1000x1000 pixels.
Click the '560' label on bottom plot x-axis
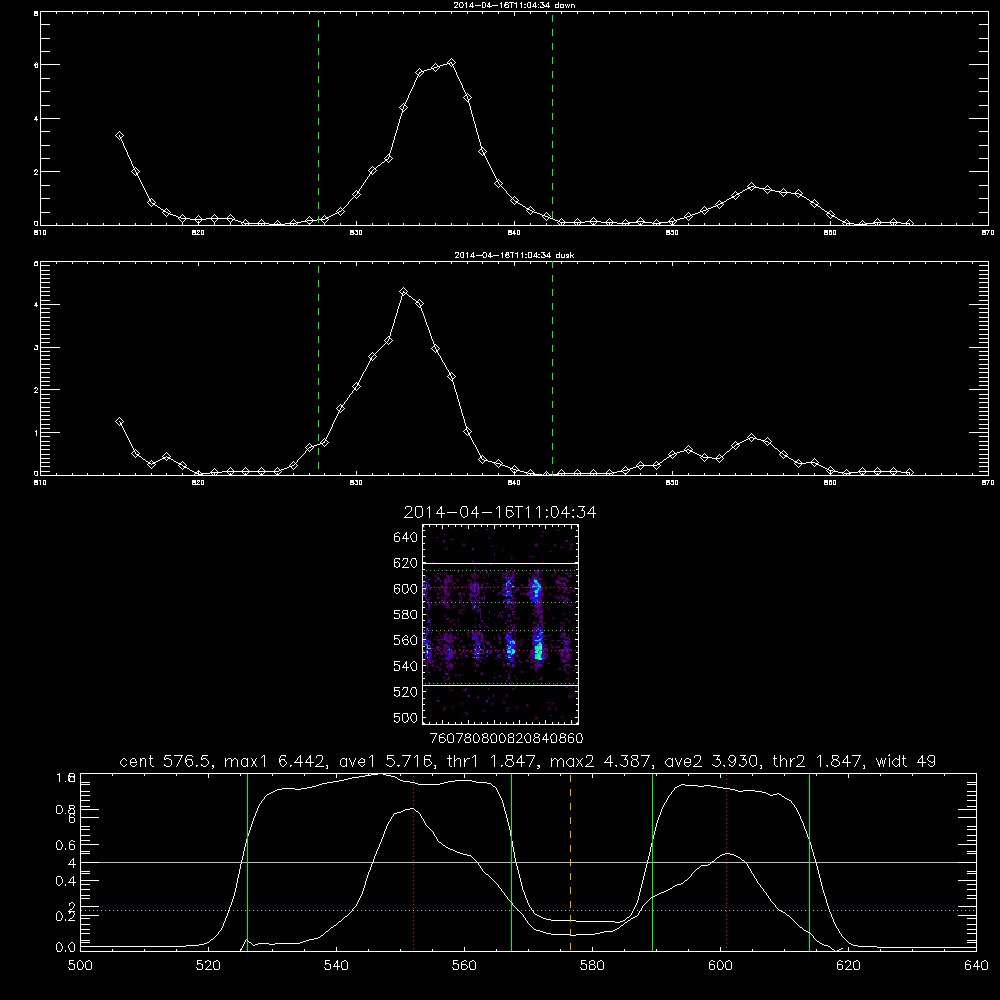tap(464, 966)
